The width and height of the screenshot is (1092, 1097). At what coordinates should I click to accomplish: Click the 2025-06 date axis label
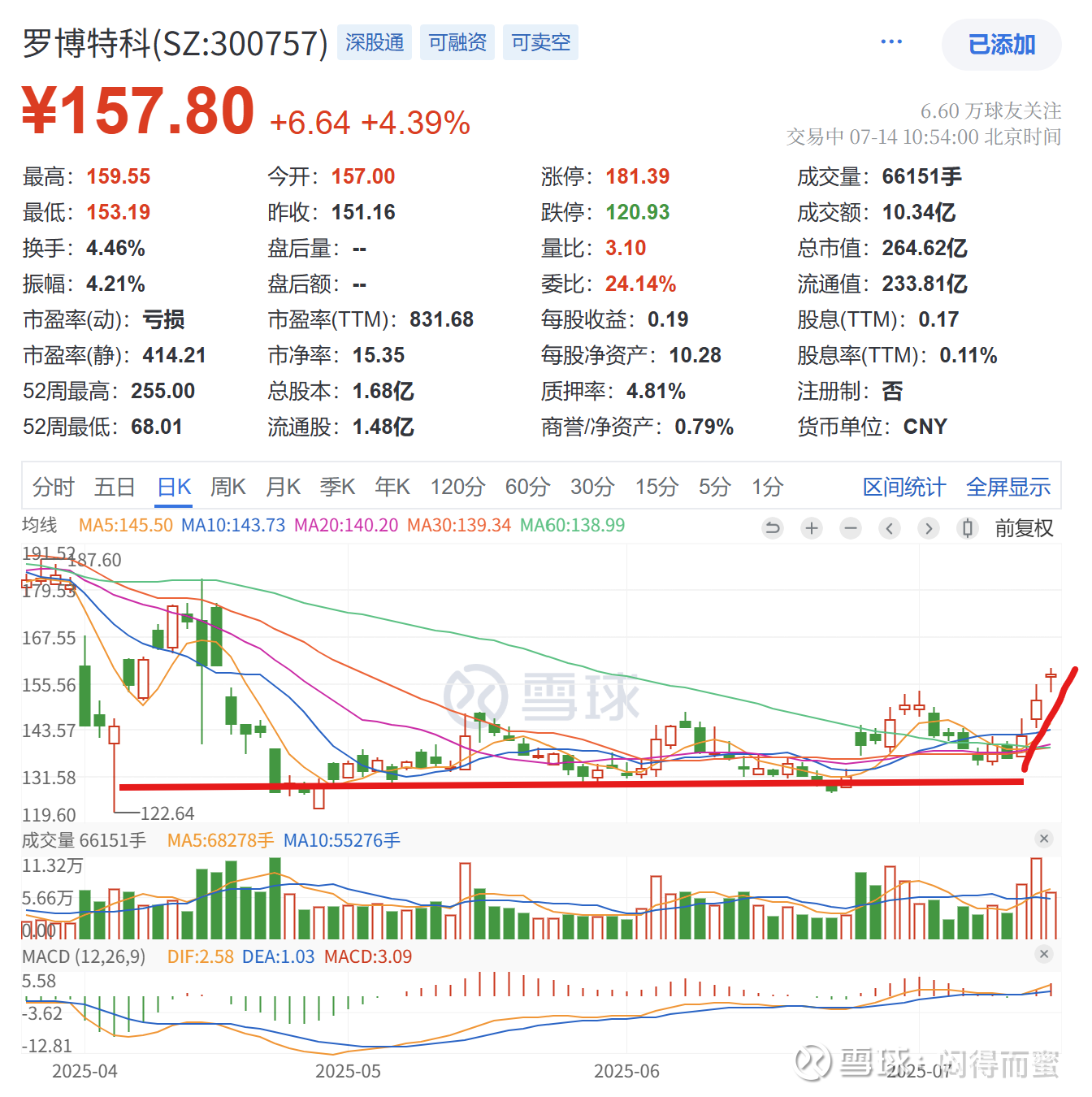(x=626, y=1071)
